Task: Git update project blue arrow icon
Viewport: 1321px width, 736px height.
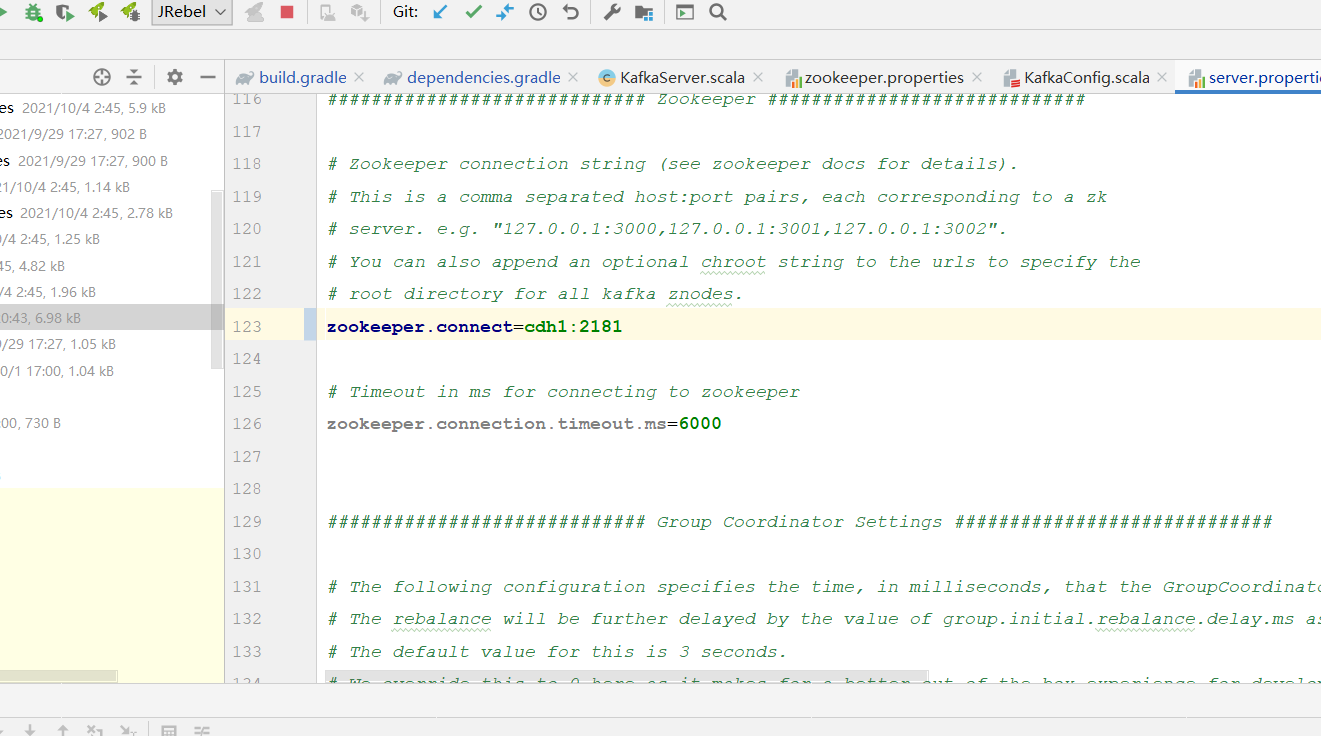Action: click(440, 12)
